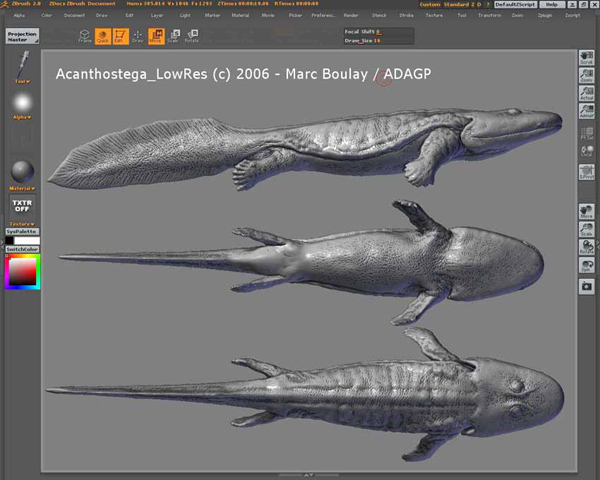600x480 pixels.
Task: Click the SysPalette button
Action: [22, 232]
